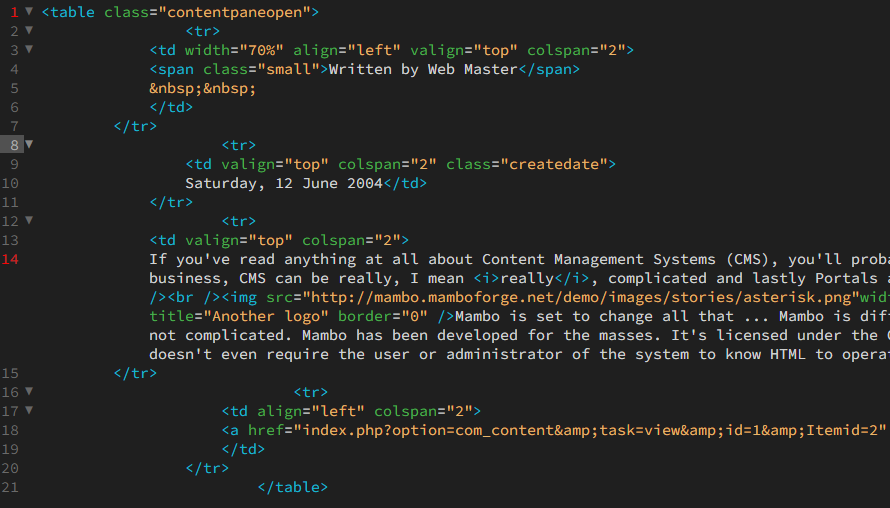Collapse the fold arrow on line 12

(29, 220)
